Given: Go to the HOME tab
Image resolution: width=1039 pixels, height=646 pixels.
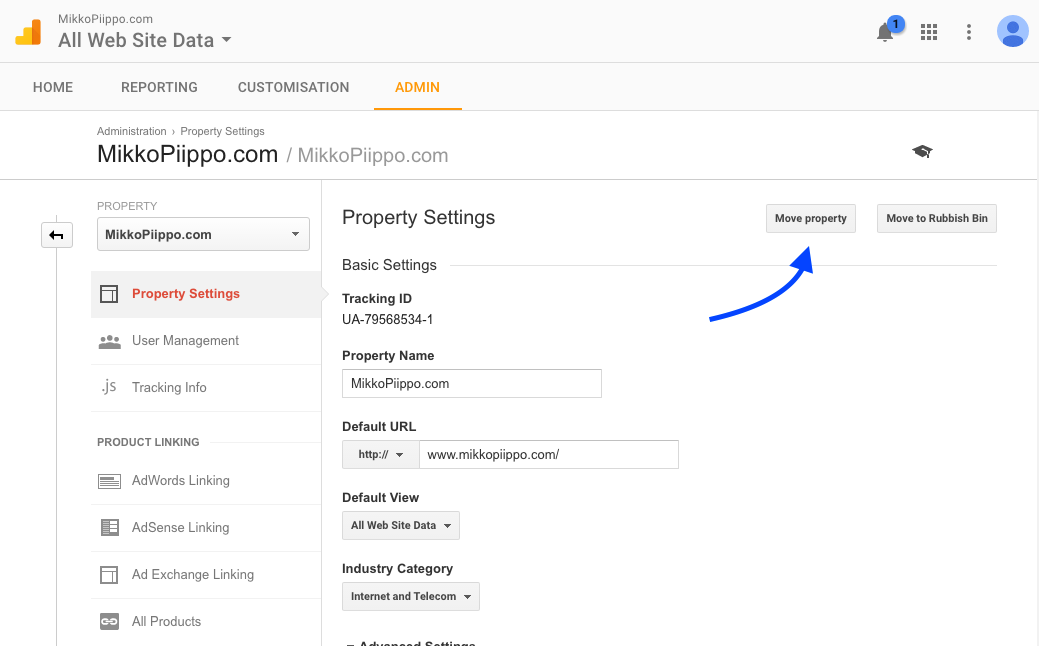Looking at the screenshot, I should point(53,87).
